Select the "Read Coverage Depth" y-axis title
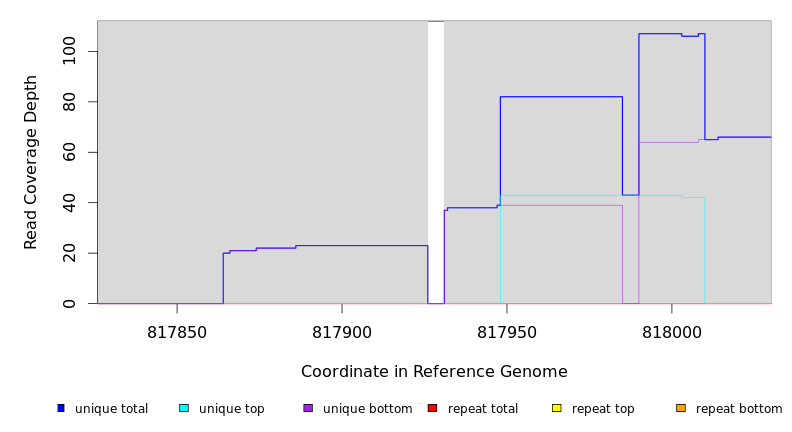The width and height of the screenshot is (792, 432). pos(31,162)
